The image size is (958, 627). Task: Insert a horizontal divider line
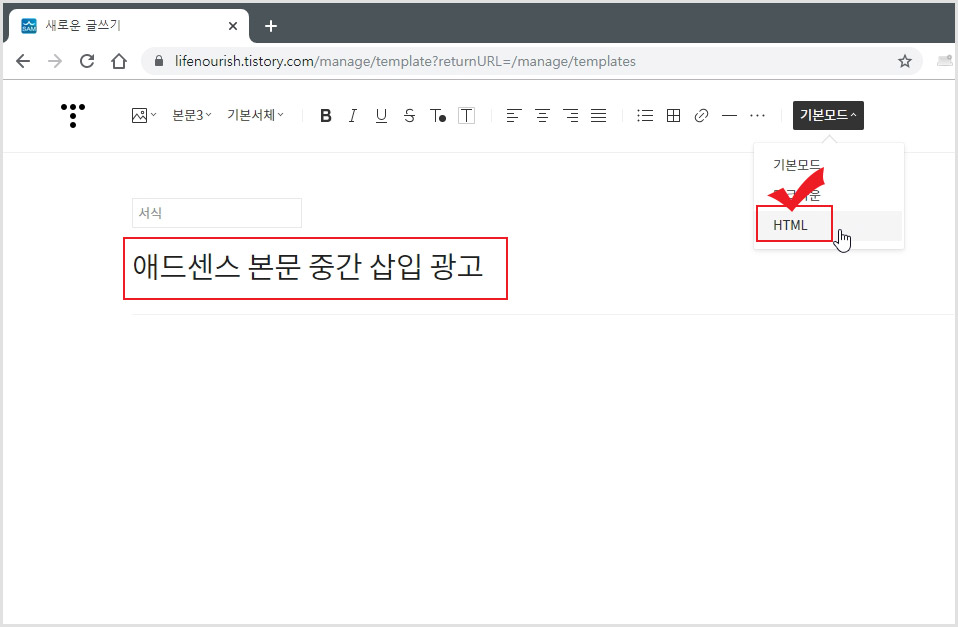coord(729,116)
